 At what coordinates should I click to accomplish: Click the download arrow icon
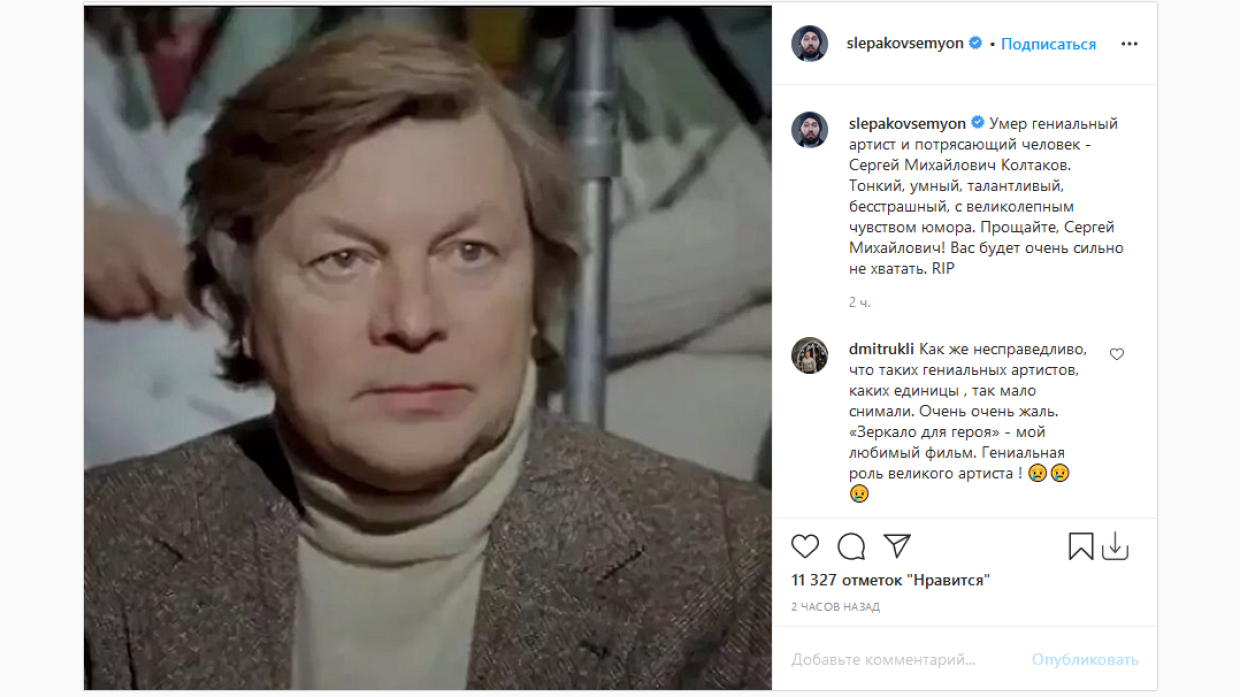(1115, 546)
